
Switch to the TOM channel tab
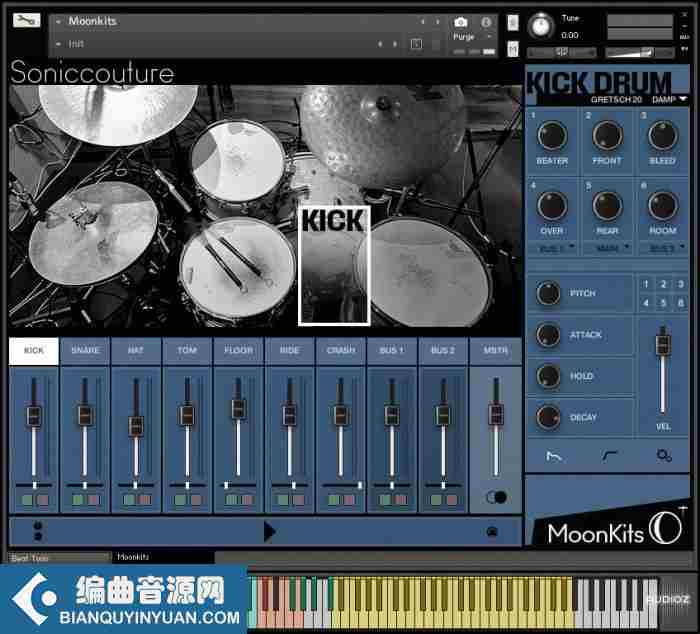(x=187, y=350)
